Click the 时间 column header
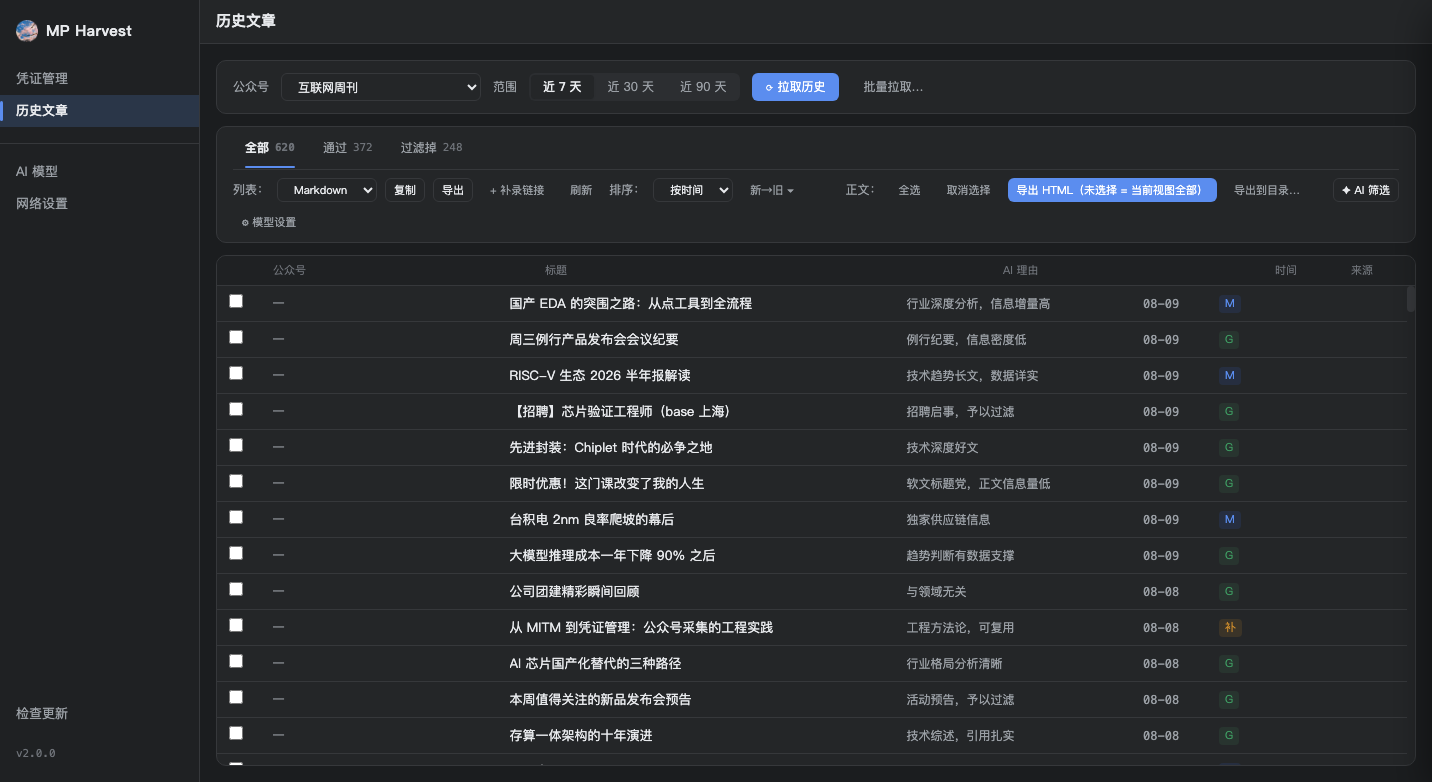Screen dimensions: 1432x782 [1286, 271]
